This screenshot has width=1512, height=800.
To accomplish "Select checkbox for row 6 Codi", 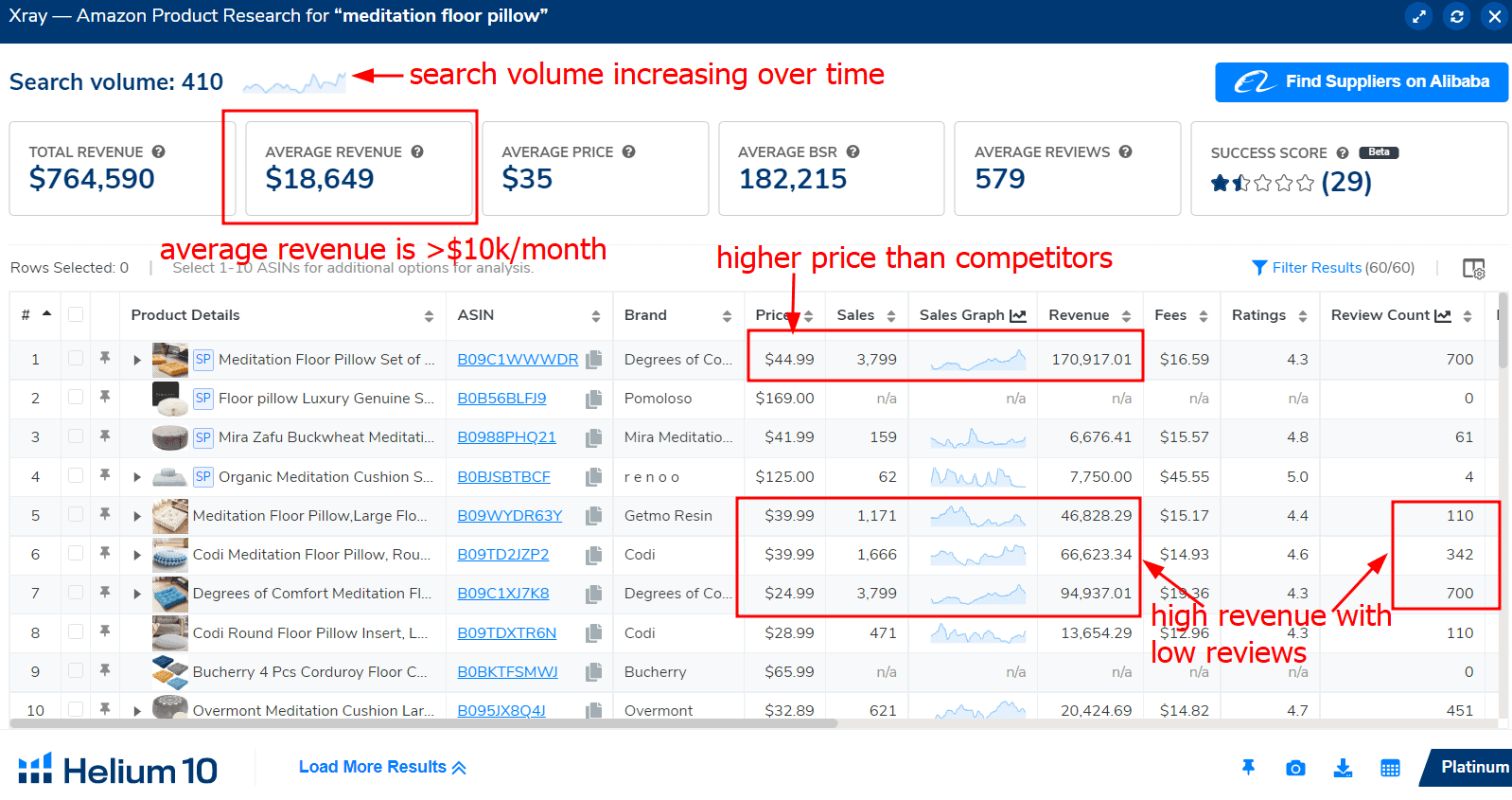I will pos(76,553).
